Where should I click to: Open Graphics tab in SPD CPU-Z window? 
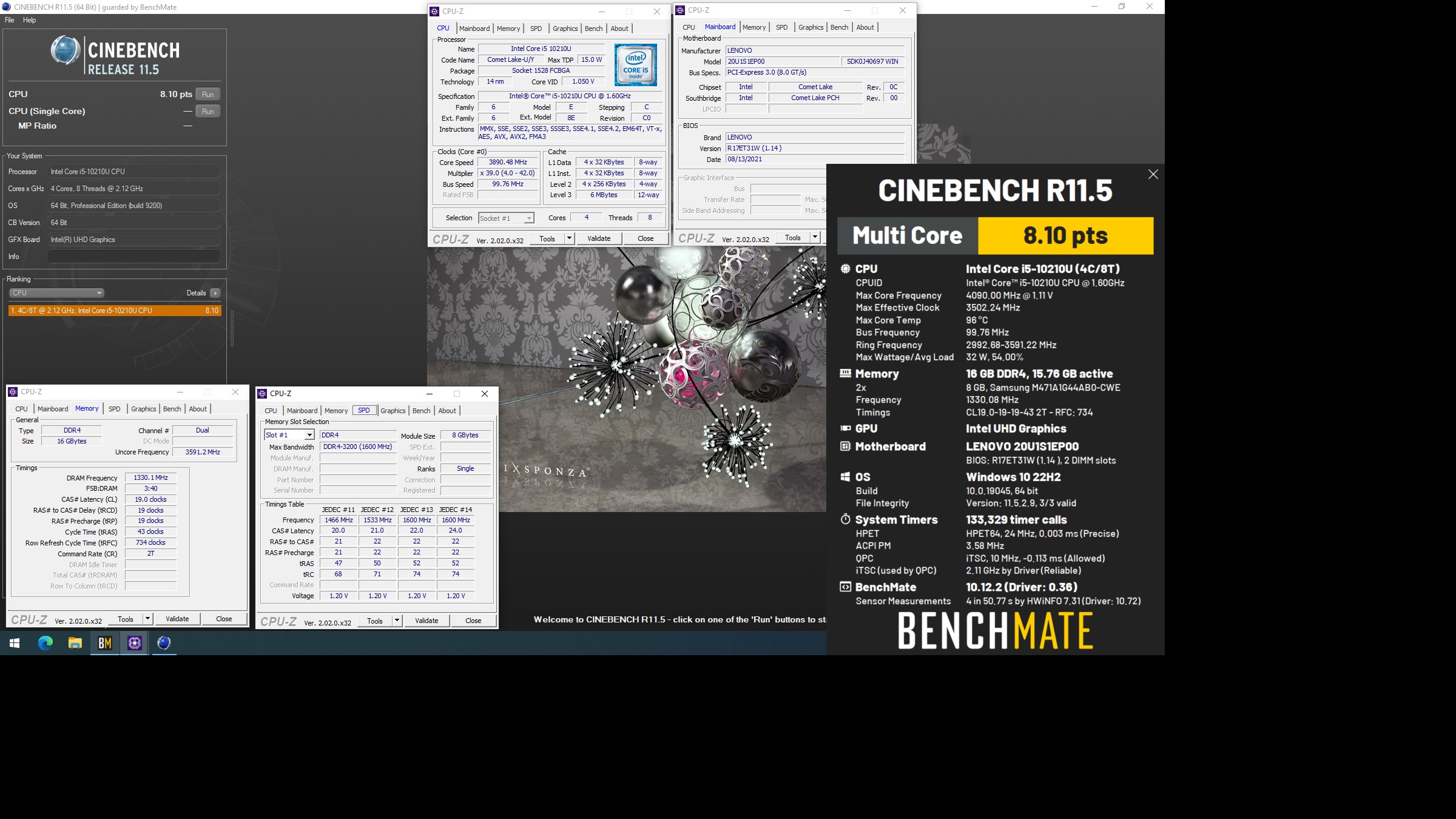tap(393, 411)
